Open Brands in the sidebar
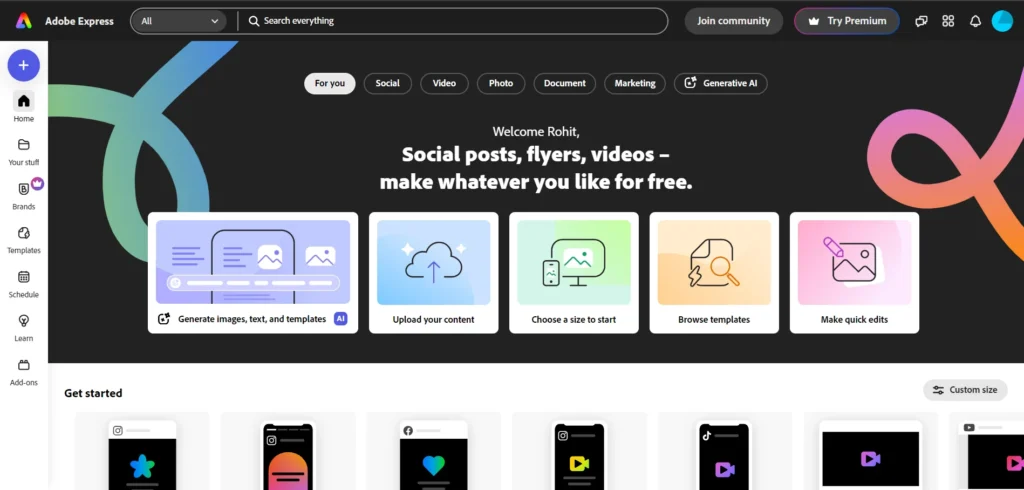 tap(24, 195)
